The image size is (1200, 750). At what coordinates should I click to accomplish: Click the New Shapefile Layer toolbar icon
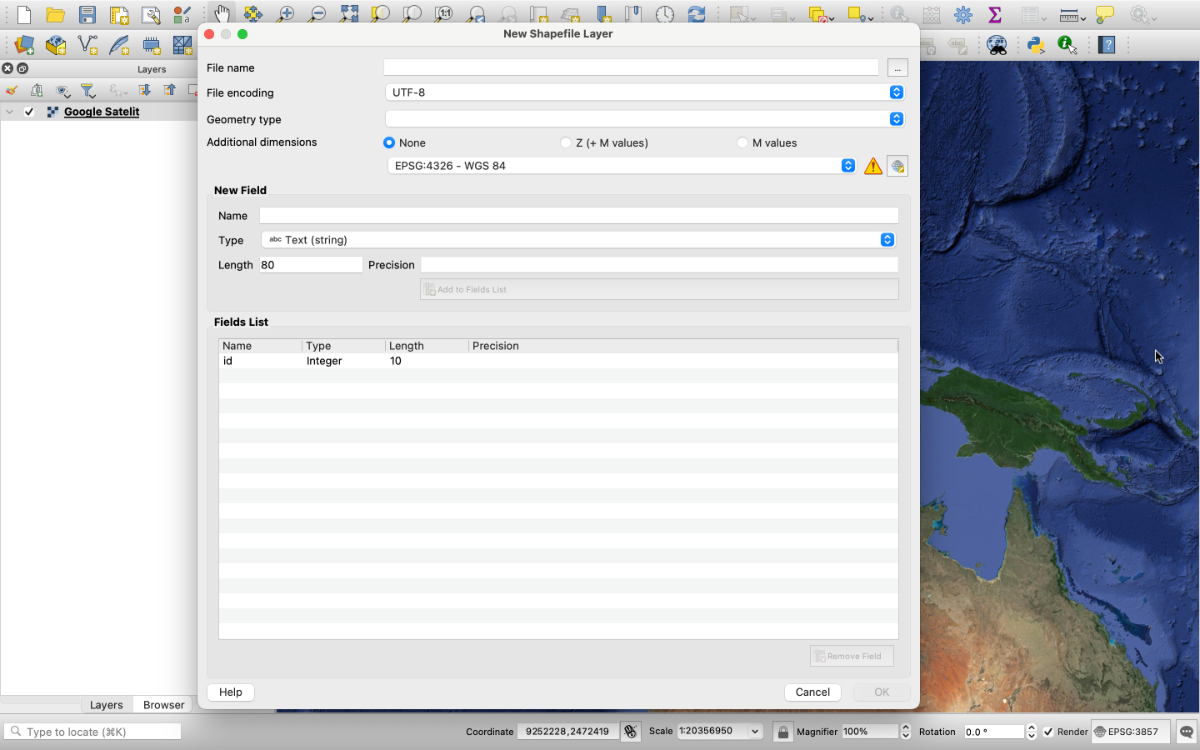[x=88, y=45]
